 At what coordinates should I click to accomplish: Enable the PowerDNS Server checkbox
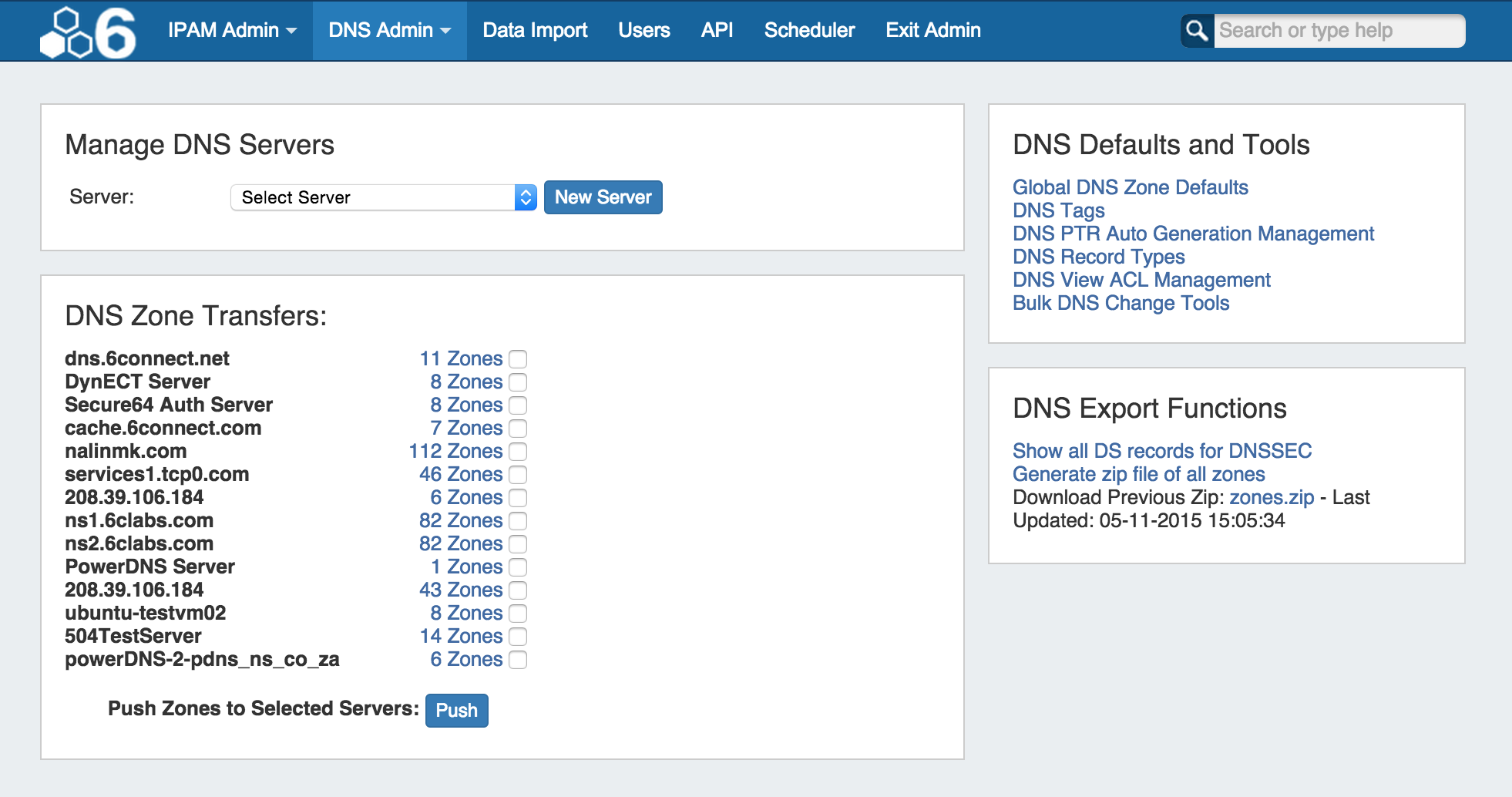(x=518, y=567)
